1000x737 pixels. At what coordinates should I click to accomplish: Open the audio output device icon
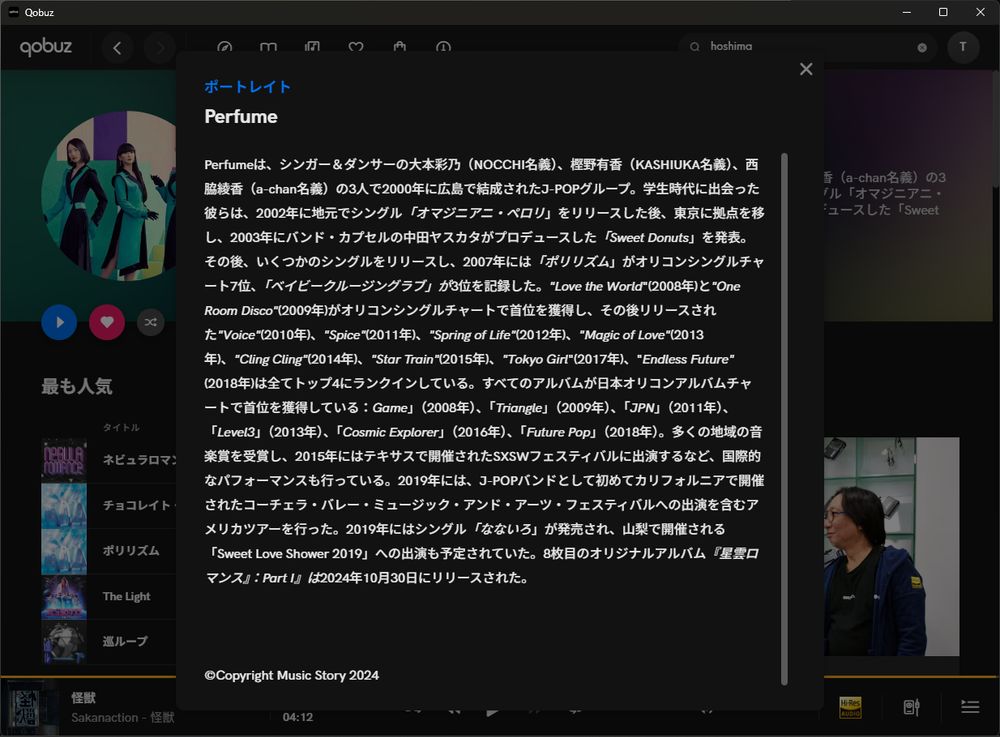(x=911, y=707)
